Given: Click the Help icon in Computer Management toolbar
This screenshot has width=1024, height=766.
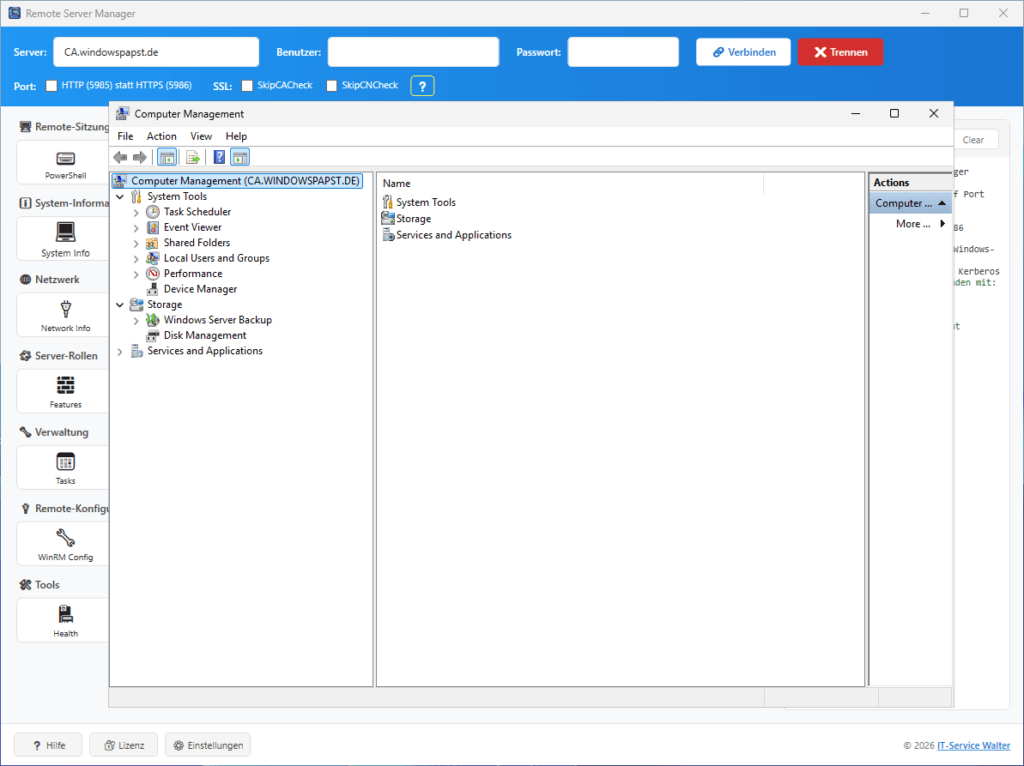Looking at the screenshot, I should point(219,157).
